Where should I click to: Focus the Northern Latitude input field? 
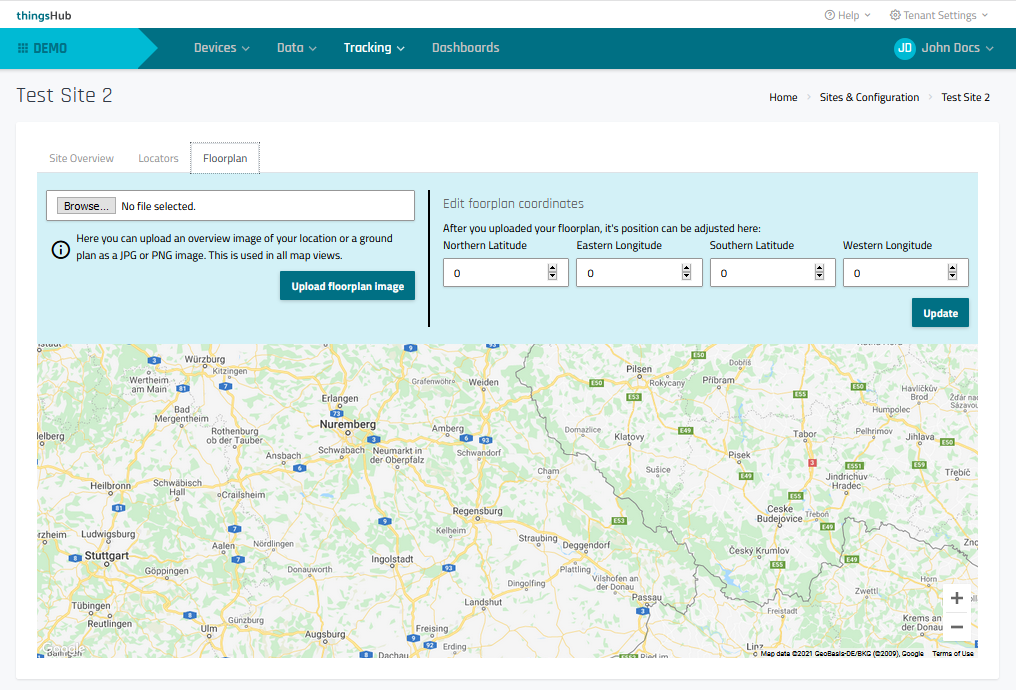pyautogui.click(x=494, y=273)
